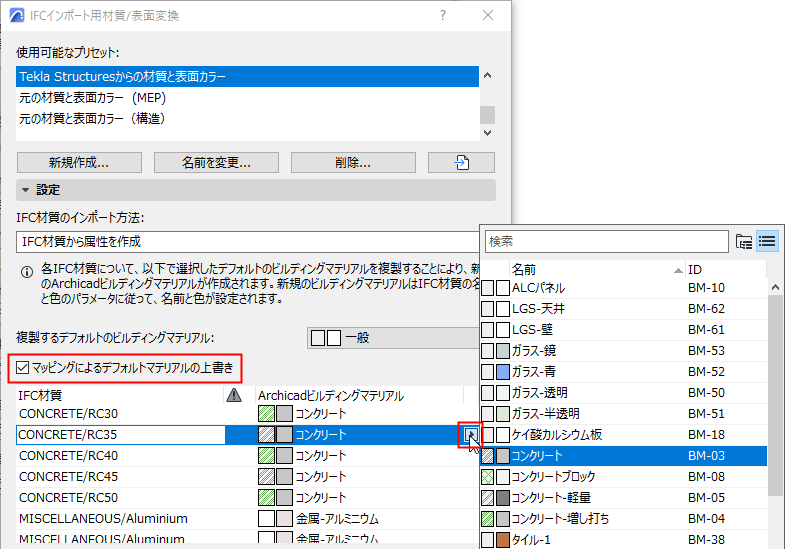Select preset Tekla Structuresからの材質と表面カラー

(247, 77)
